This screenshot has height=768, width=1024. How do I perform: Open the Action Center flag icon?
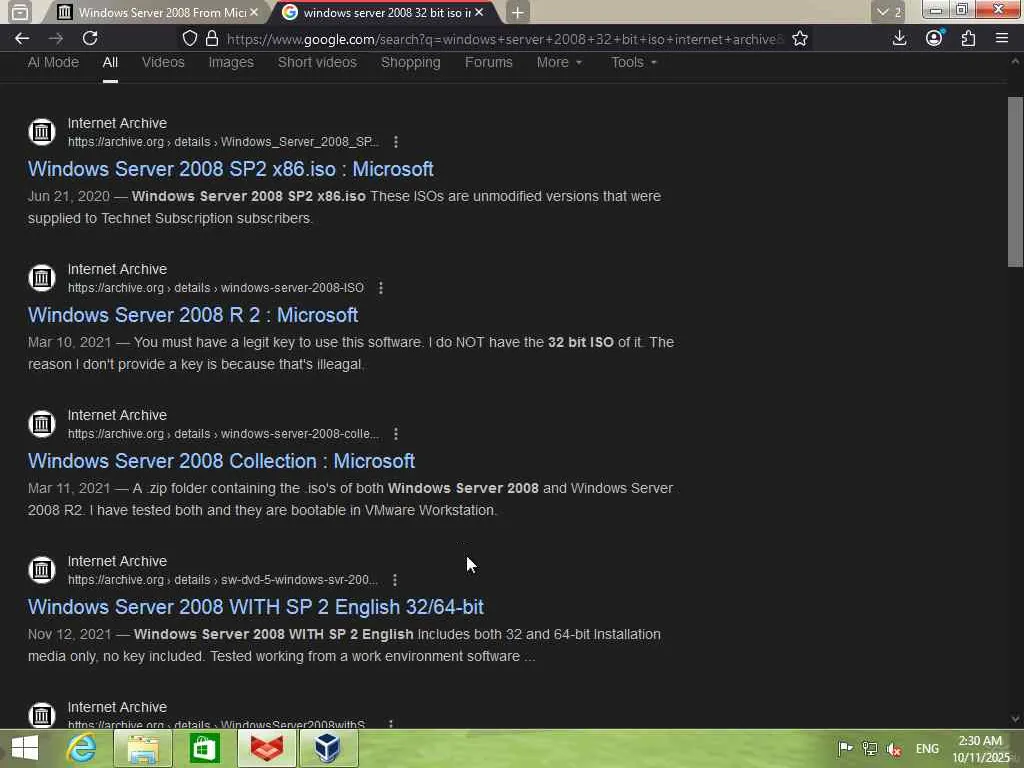point(845,748)
